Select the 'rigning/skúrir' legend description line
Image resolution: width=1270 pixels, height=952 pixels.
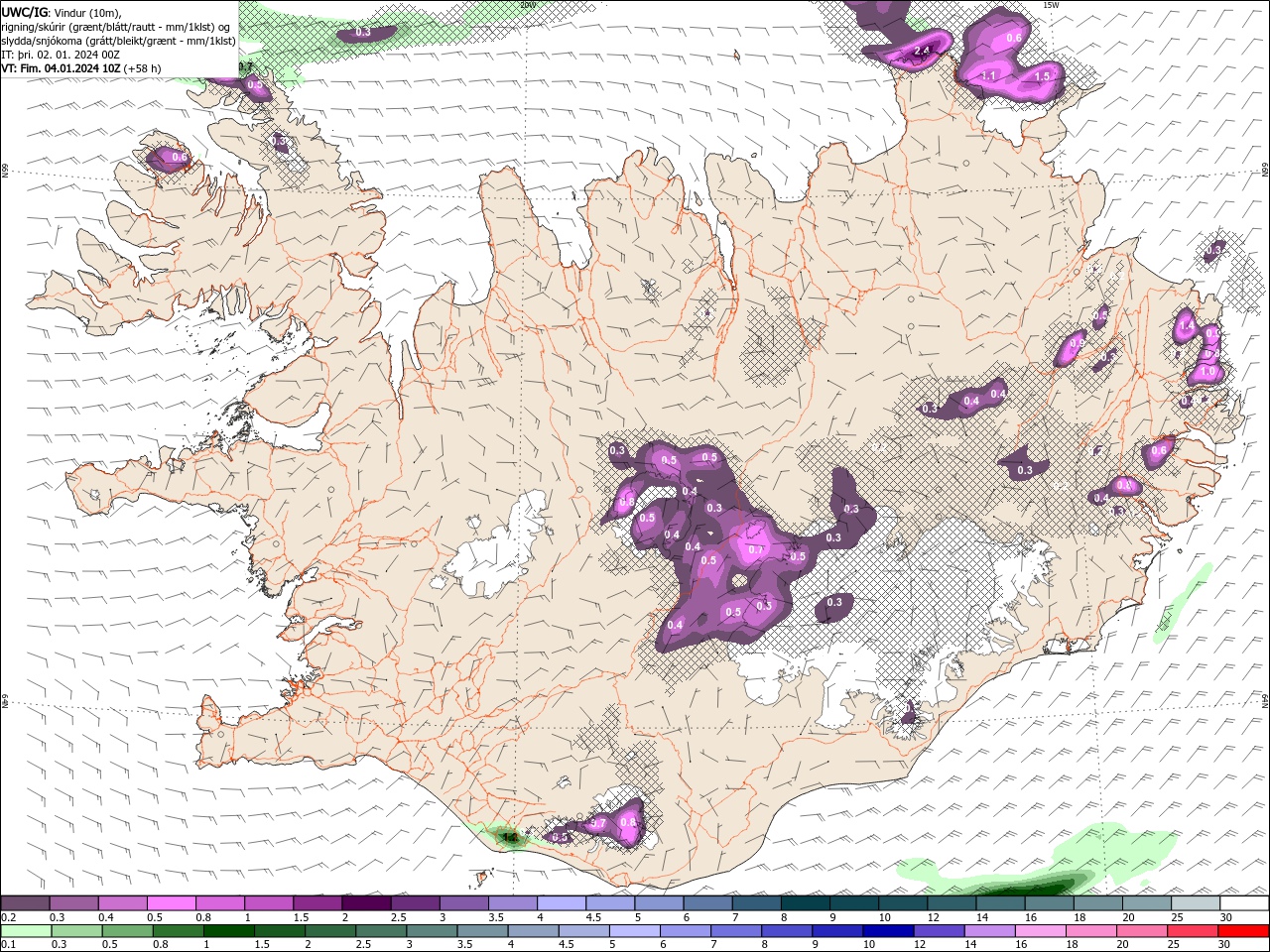[x=117, y=27]
